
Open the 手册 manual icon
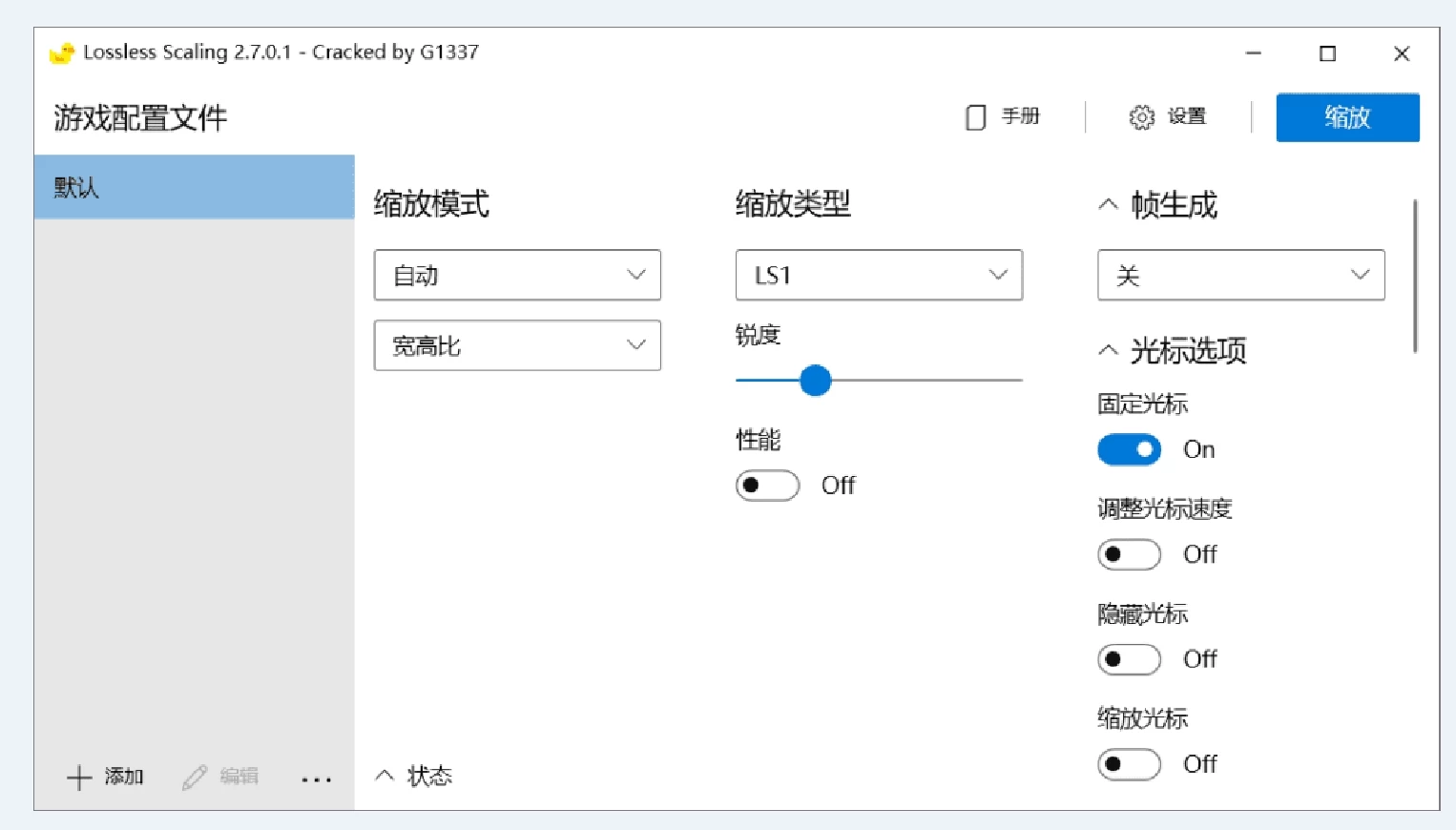click(975, 117)
